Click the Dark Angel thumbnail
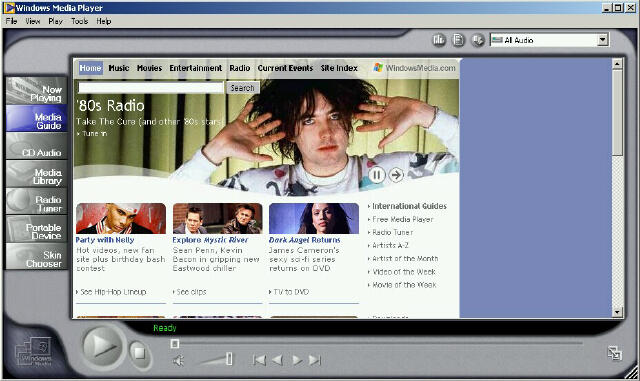The height and width of the screenshot is (381, 640). 314,218
